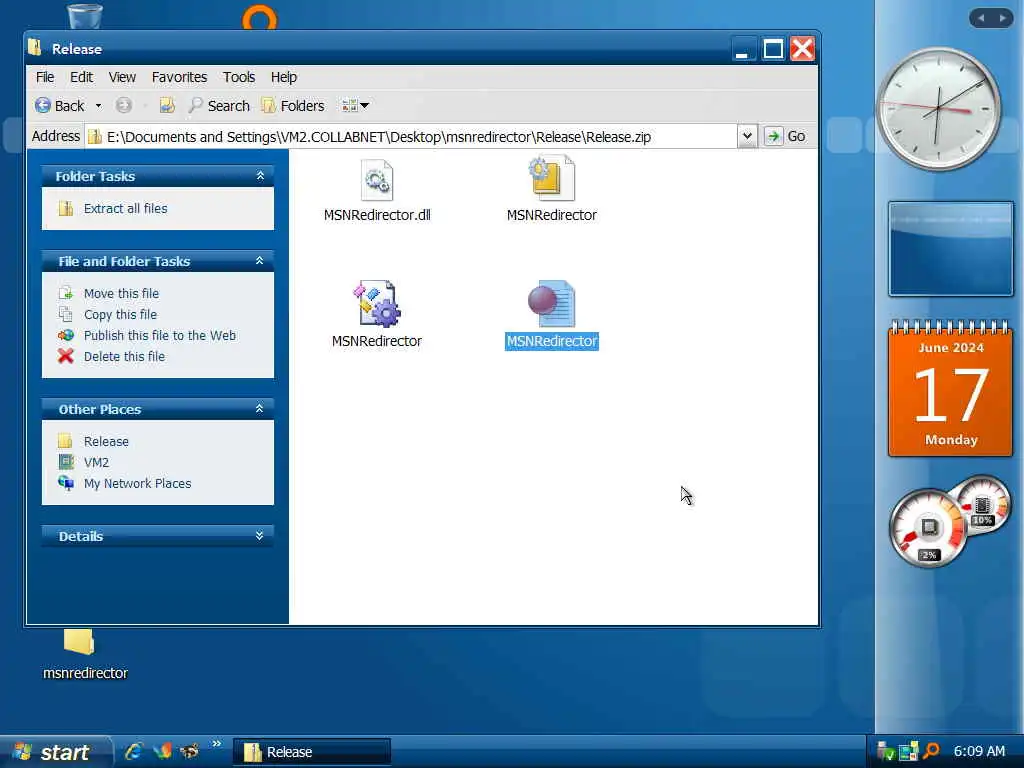
Task: Click Move this file link
Action: point(121,293)
